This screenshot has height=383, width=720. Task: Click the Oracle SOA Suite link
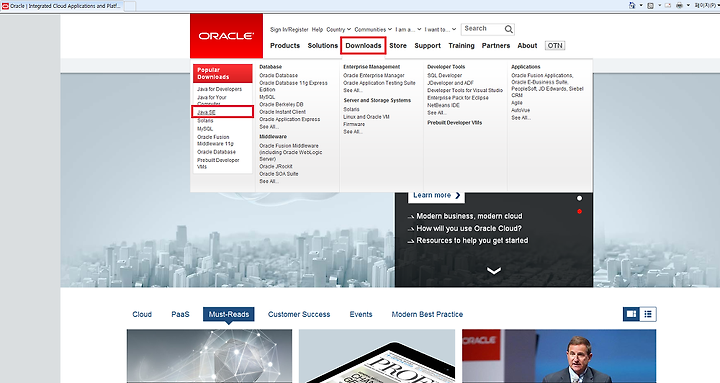(279, 174)
